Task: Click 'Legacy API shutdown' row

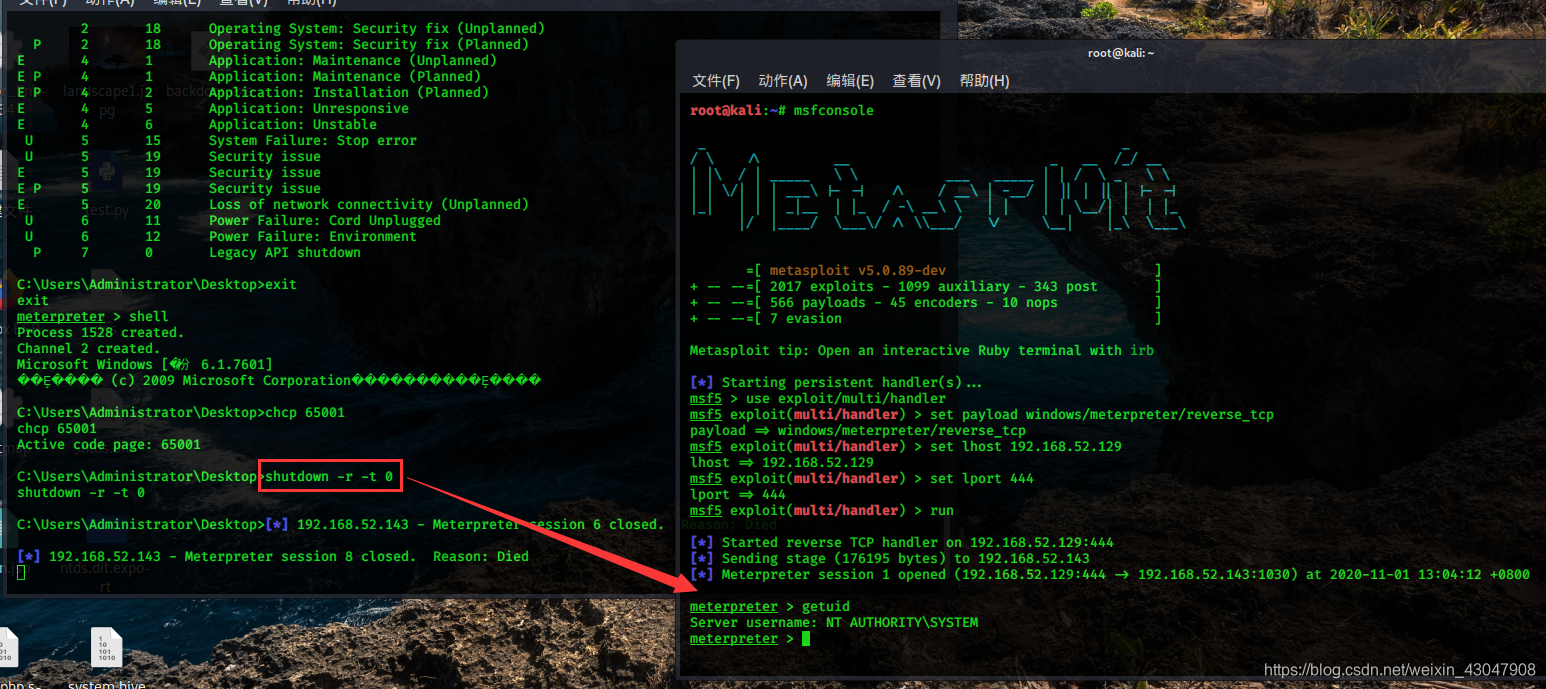Action: coord(189,252)
